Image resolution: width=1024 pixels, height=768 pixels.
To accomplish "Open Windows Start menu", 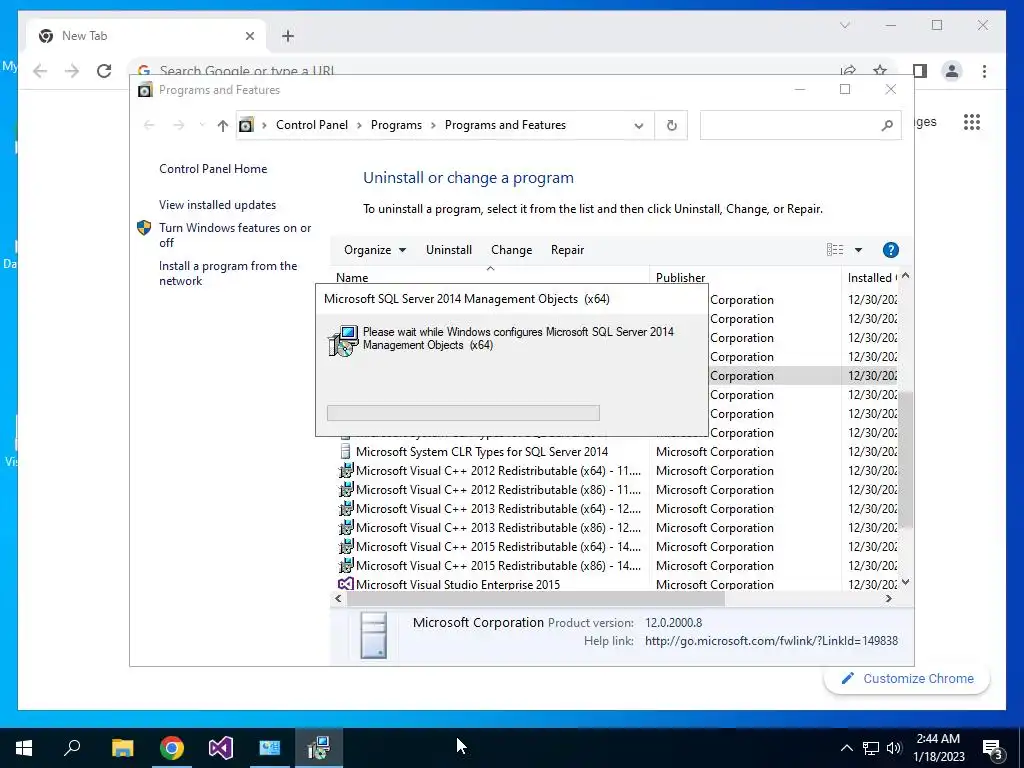I will (24, 748).
